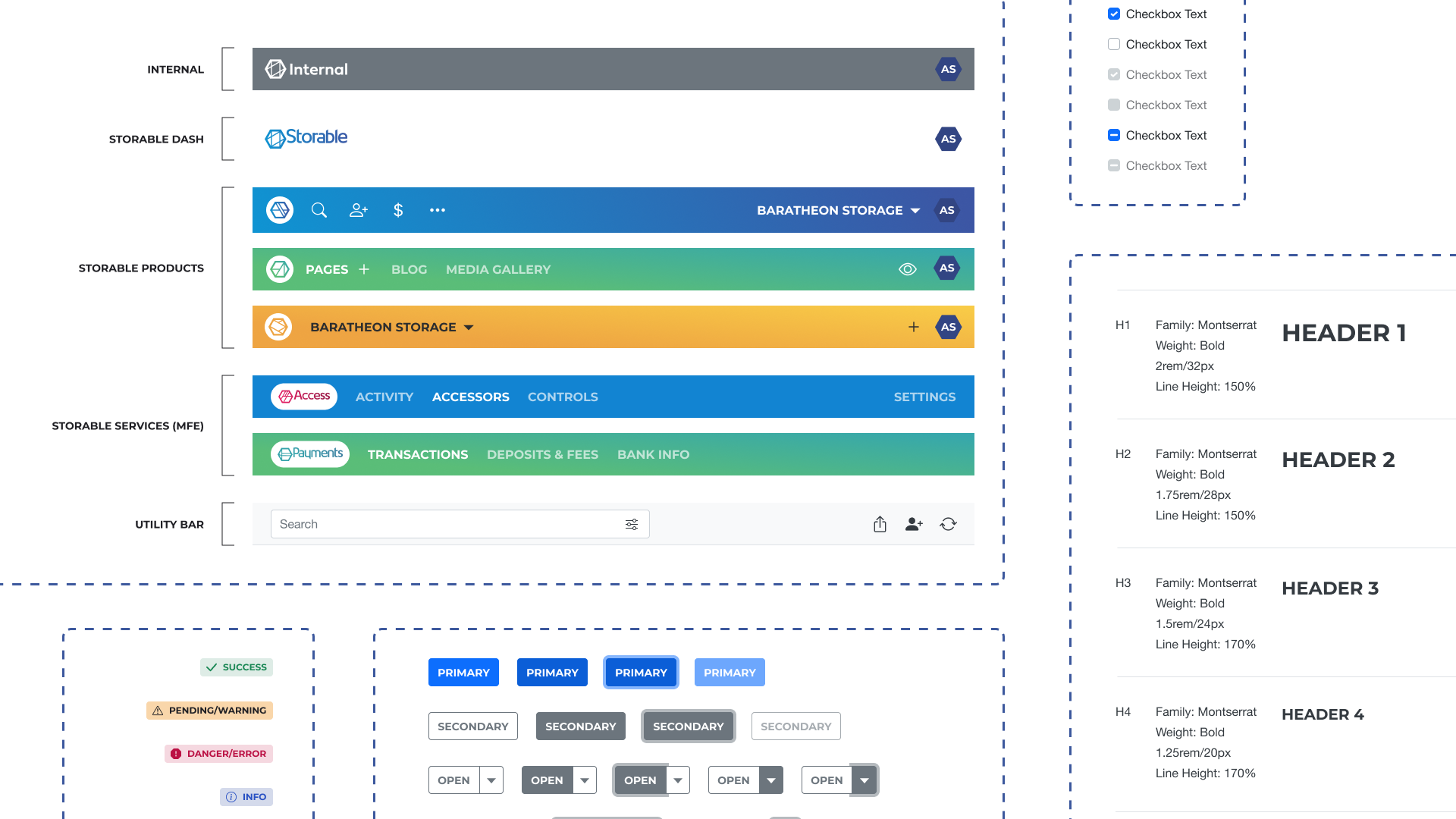This screenshot has width=1456, height=819.
Task: Click the DANGER/ERROR status badge
Action: [x=218, y=753]
